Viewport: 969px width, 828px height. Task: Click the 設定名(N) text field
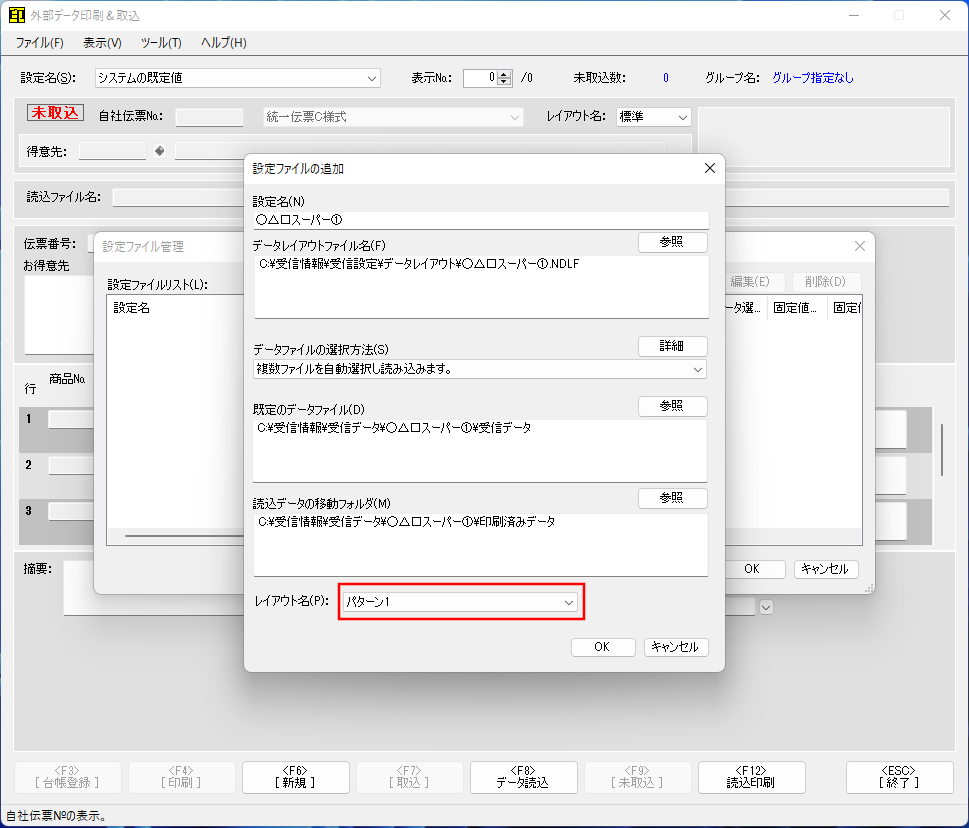click(481, 220)
